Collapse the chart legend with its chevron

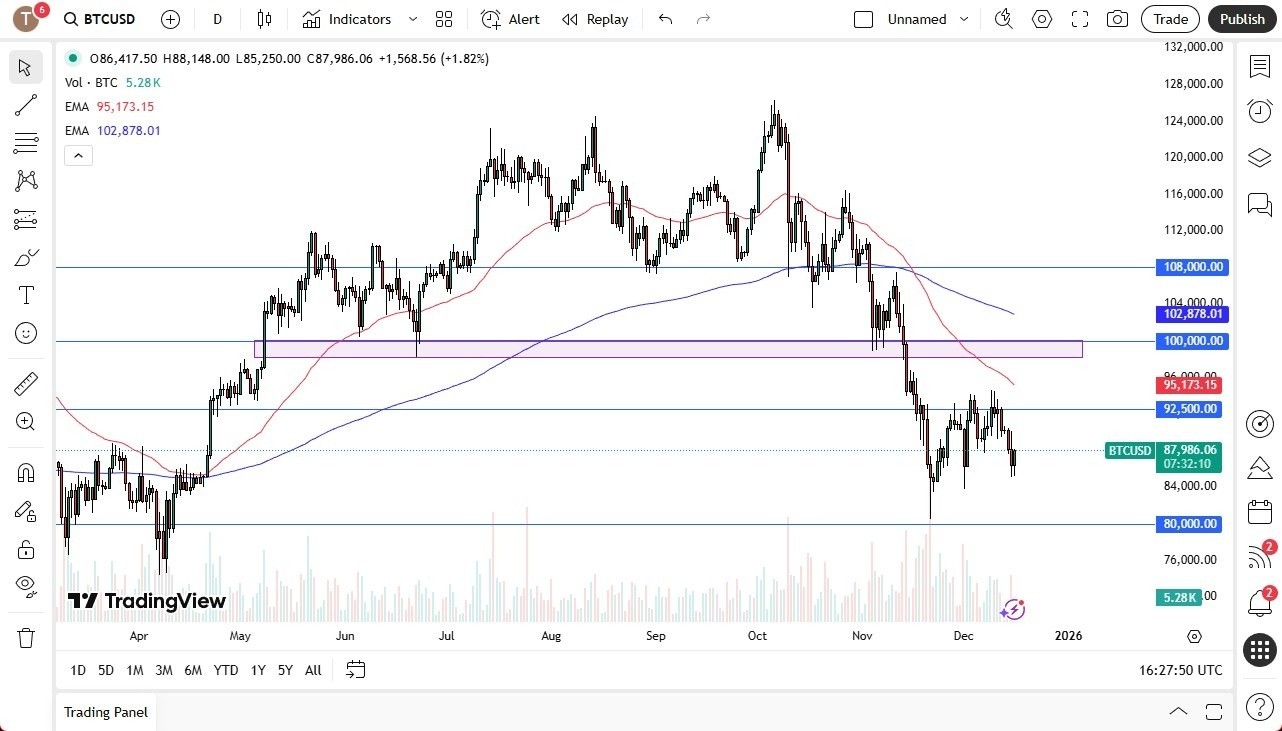[x=78, y=155]
